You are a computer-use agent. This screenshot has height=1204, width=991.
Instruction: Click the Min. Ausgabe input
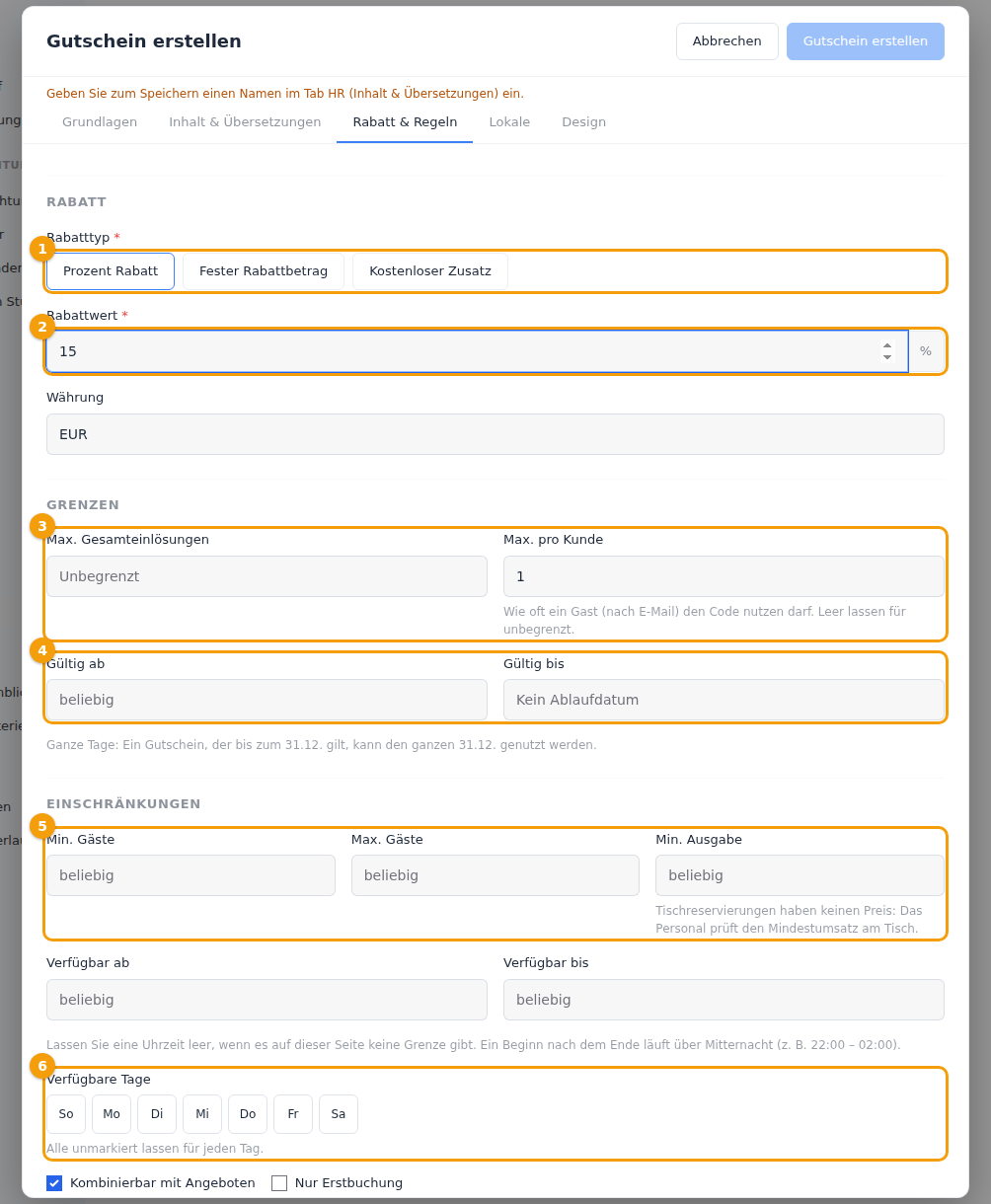800,875
